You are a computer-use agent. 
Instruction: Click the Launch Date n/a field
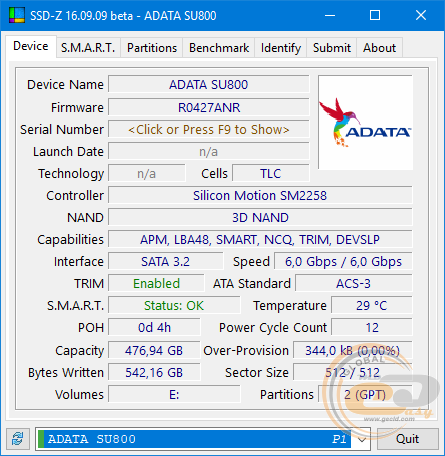(x=209, y=152)
